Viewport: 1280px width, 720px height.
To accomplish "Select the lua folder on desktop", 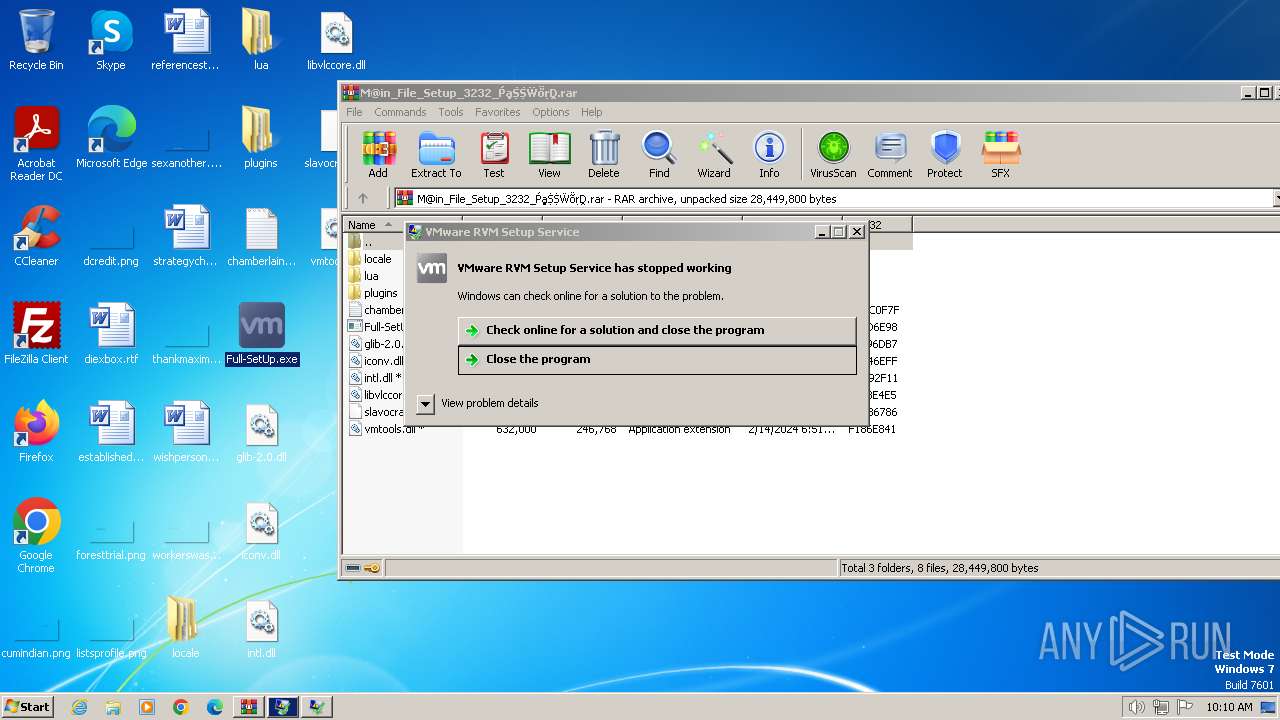I will [261, 40].
